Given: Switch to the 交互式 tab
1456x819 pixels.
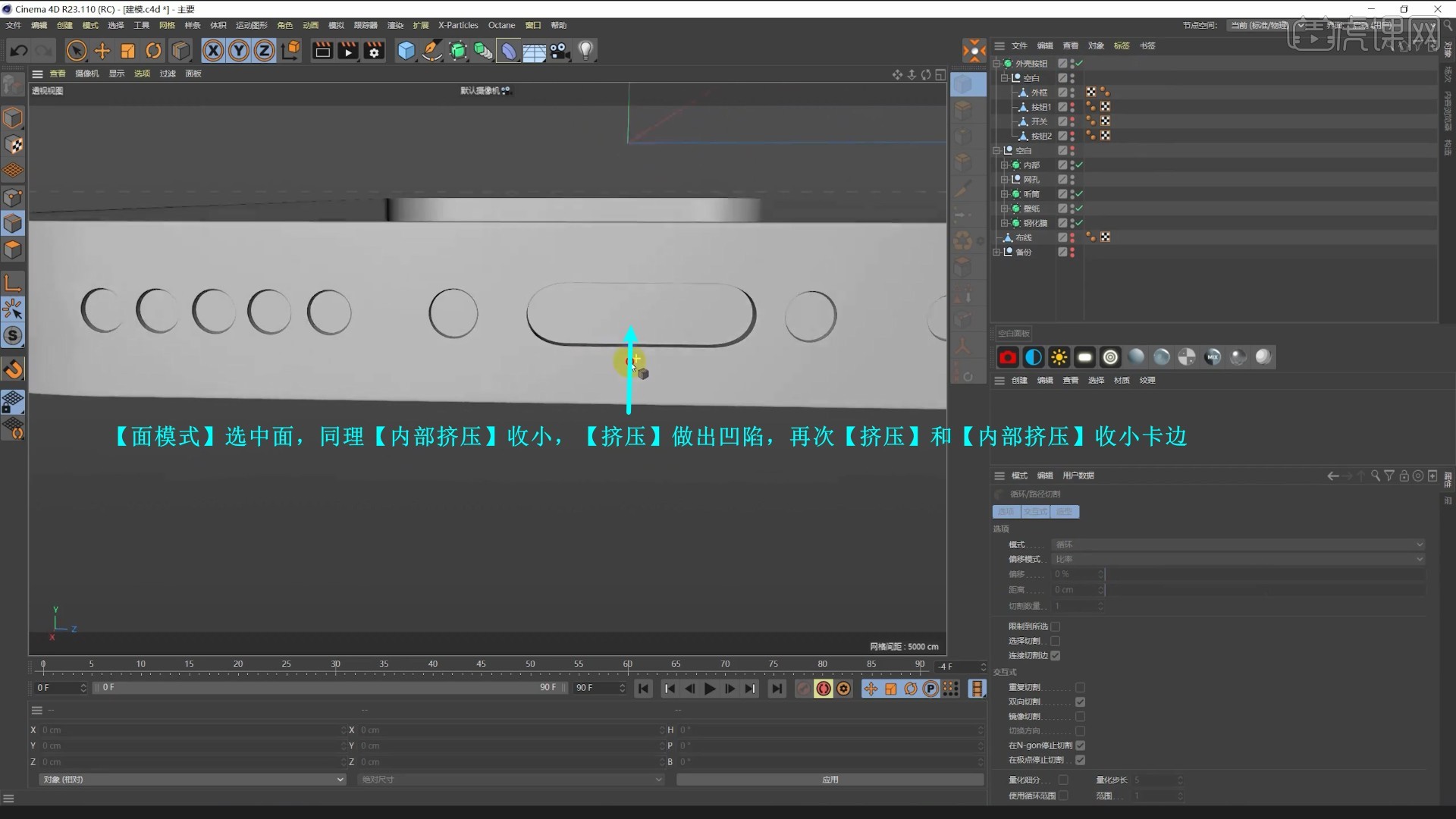Looking at the screenshot, I should 1036,512.
